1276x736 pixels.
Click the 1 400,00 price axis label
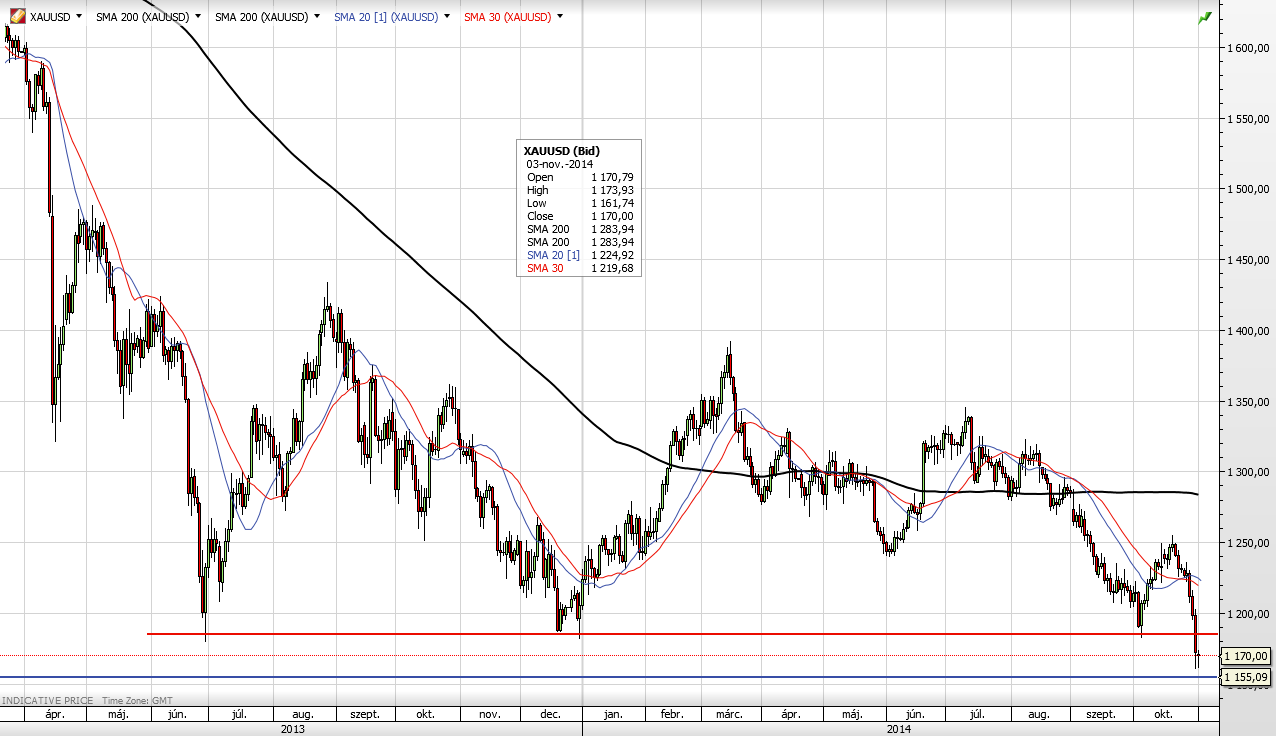point(1248,331)
